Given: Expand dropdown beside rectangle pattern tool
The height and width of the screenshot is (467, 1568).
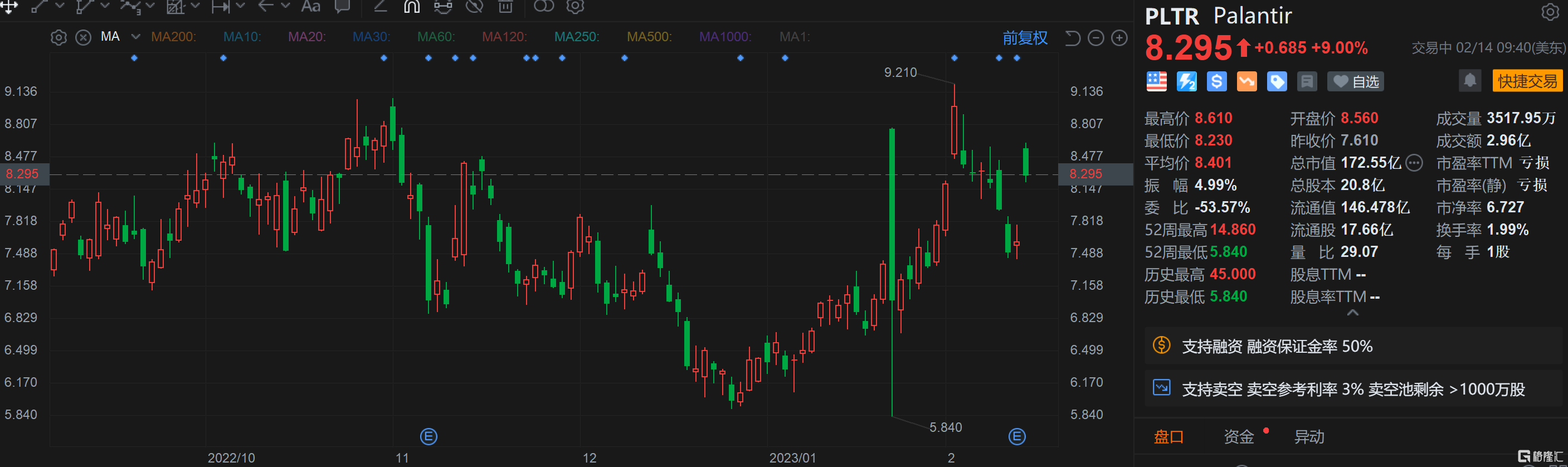Looking at the screenshot, I should 196,6.
